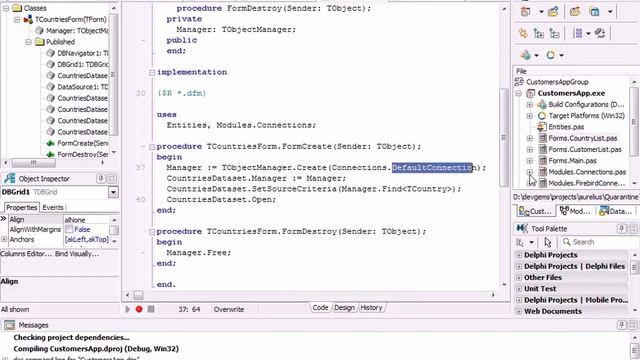Collapse the Classes folder in structure tree
640x360 pixels.
coord(6,8)
